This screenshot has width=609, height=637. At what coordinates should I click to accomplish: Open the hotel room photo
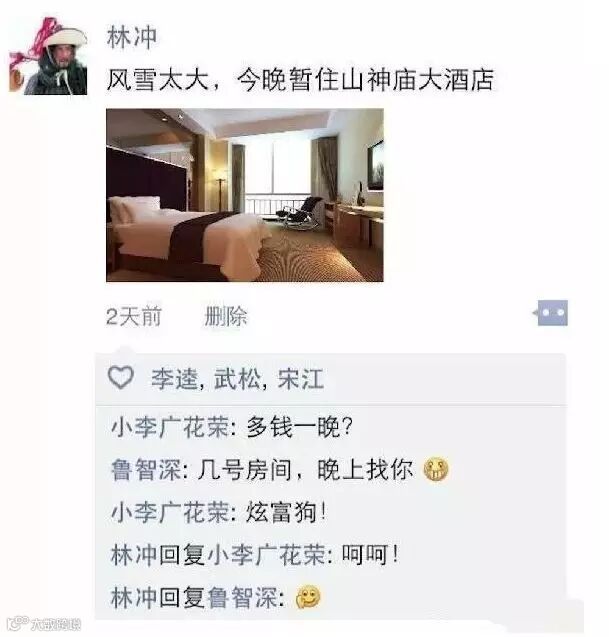point(245,195)
